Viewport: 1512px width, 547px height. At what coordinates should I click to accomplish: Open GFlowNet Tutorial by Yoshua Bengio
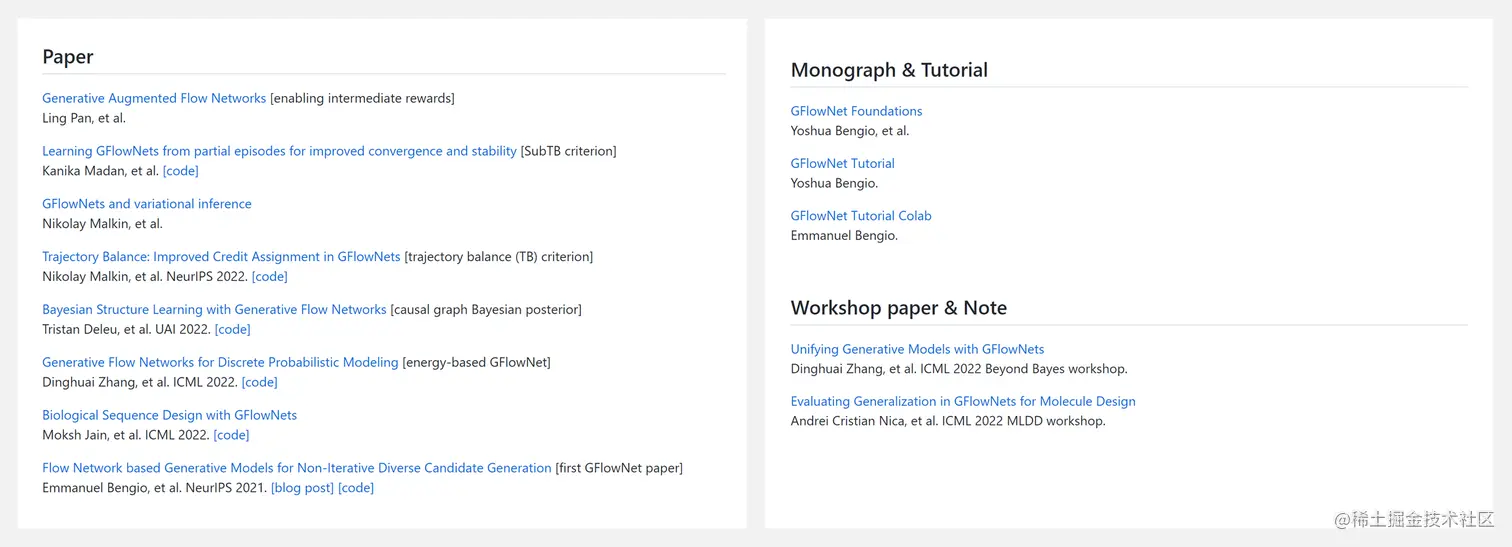pyautogui.click(x=842, y=163)
